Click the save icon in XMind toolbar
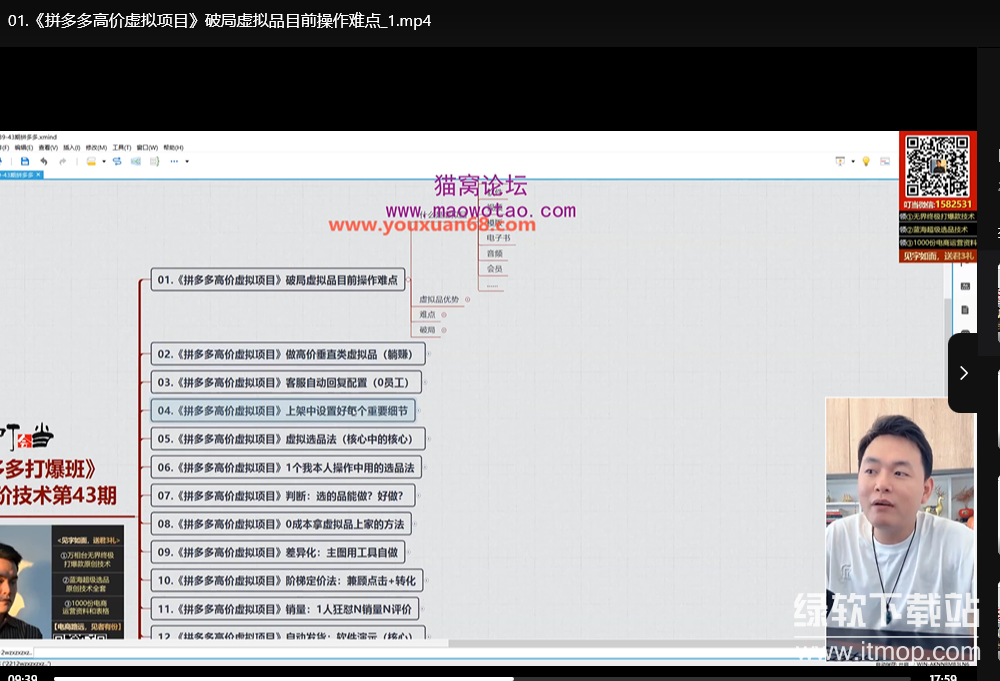Screen dimensions: 1000x681 coord(25,161)
